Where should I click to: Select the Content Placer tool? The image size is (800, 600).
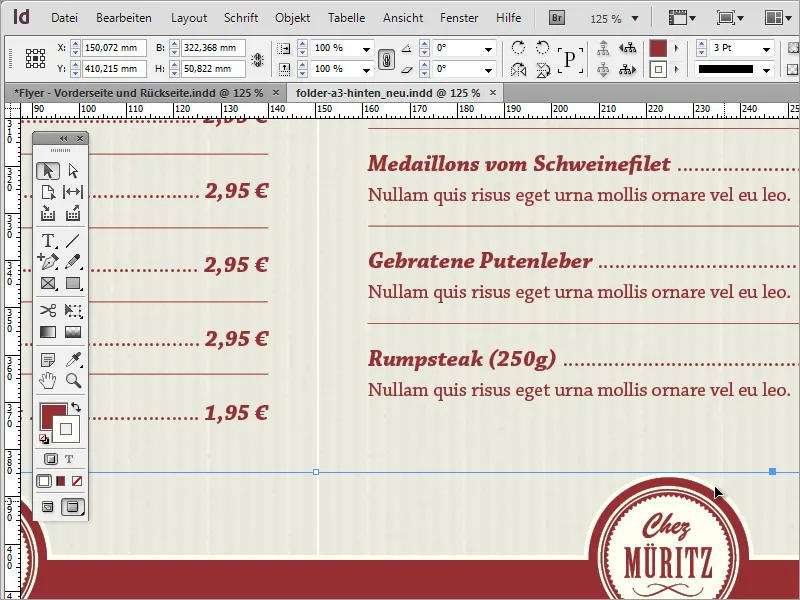coord(73,213)
